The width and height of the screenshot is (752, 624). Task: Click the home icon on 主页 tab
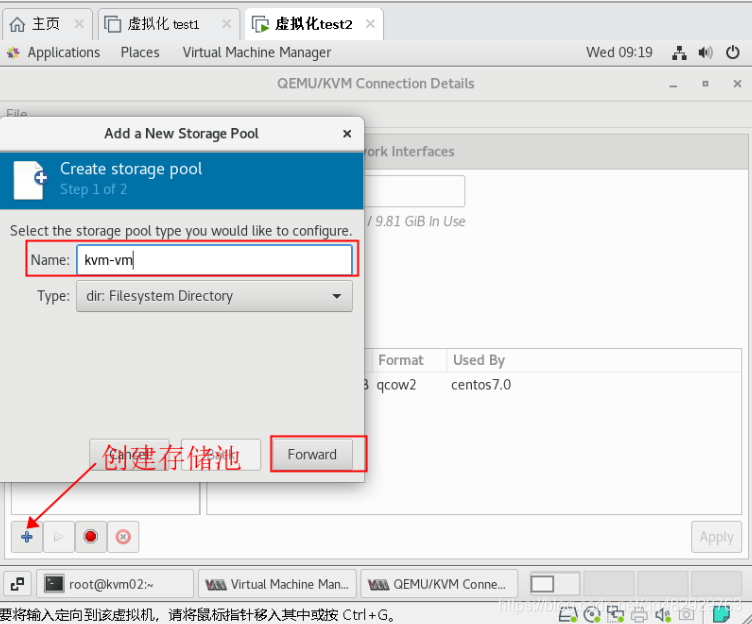17,24
